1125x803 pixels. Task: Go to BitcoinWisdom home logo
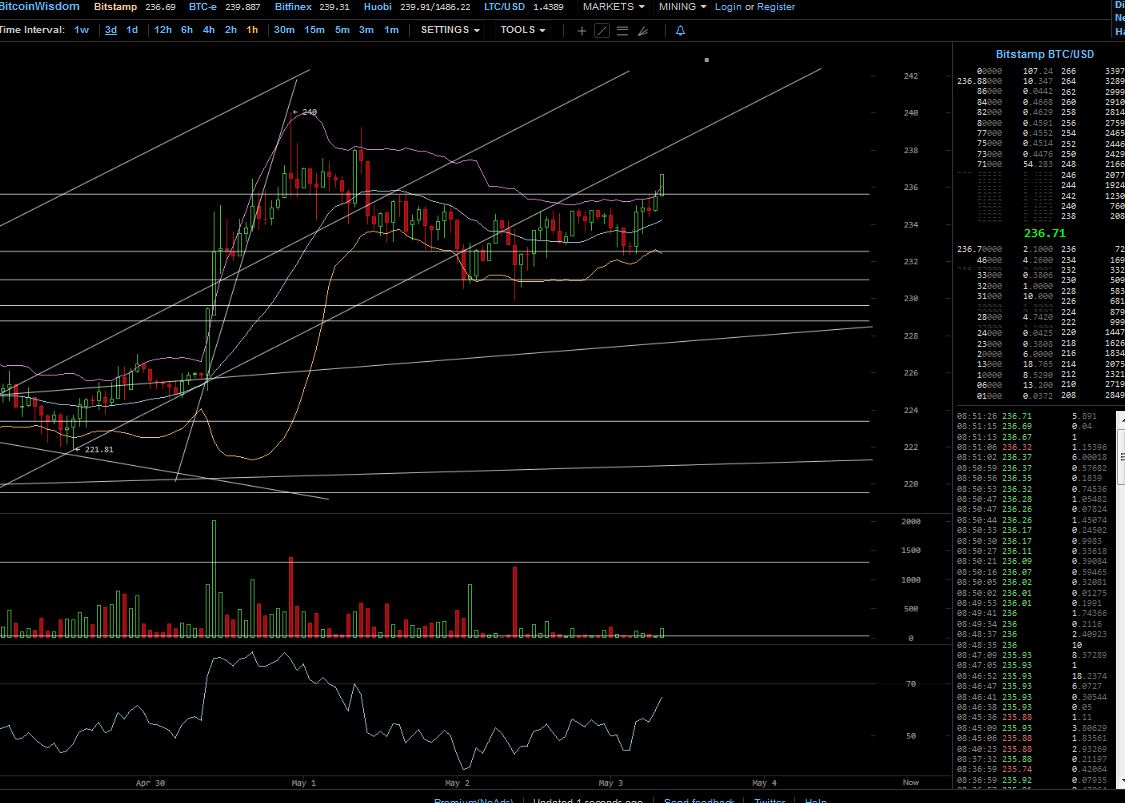click(39, 6)
